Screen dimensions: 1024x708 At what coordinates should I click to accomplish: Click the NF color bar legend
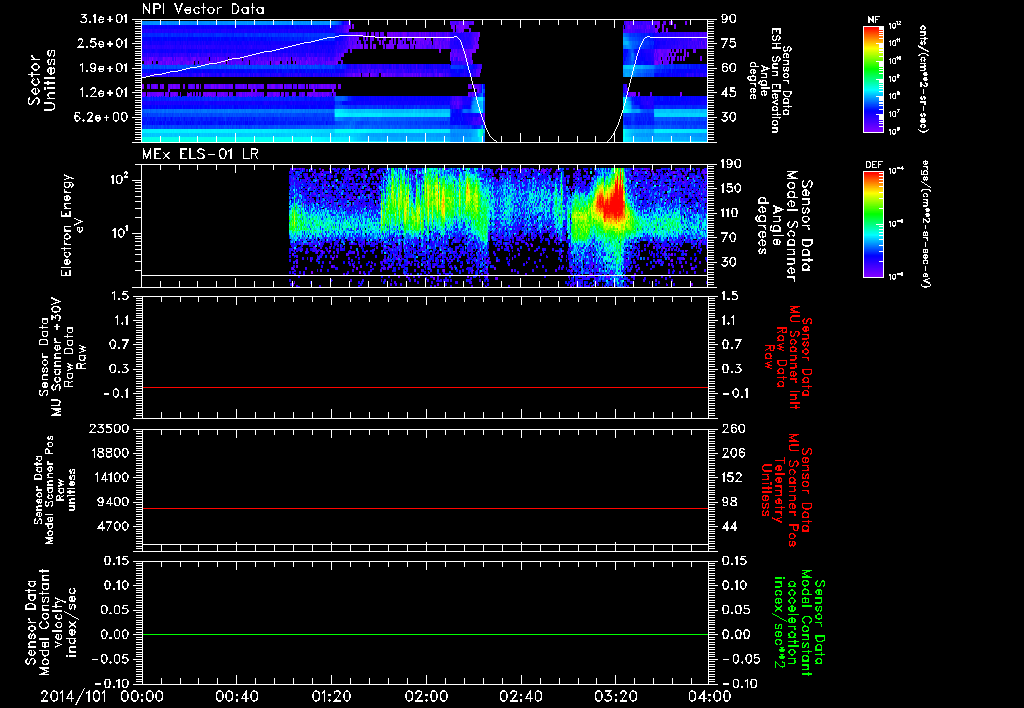[874, 78]
